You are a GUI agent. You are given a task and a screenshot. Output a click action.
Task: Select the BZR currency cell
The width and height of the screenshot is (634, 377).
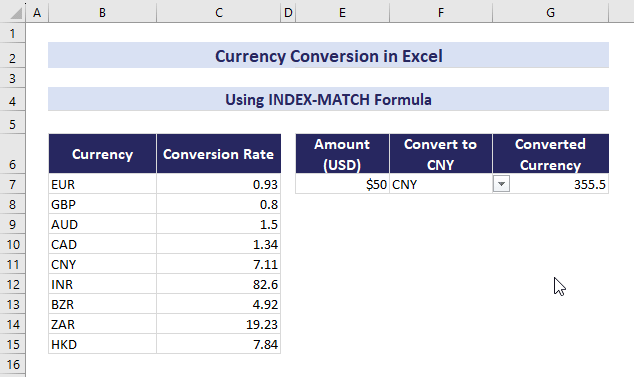[x=102, y=304]
